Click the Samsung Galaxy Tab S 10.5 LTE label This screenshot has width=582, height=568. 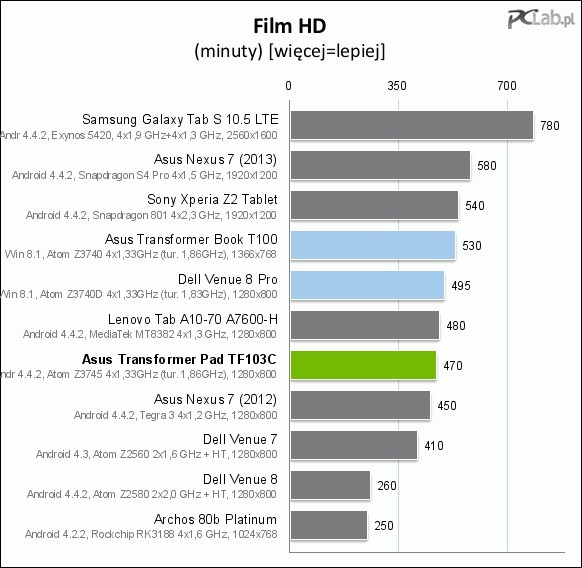coord(180,120)
